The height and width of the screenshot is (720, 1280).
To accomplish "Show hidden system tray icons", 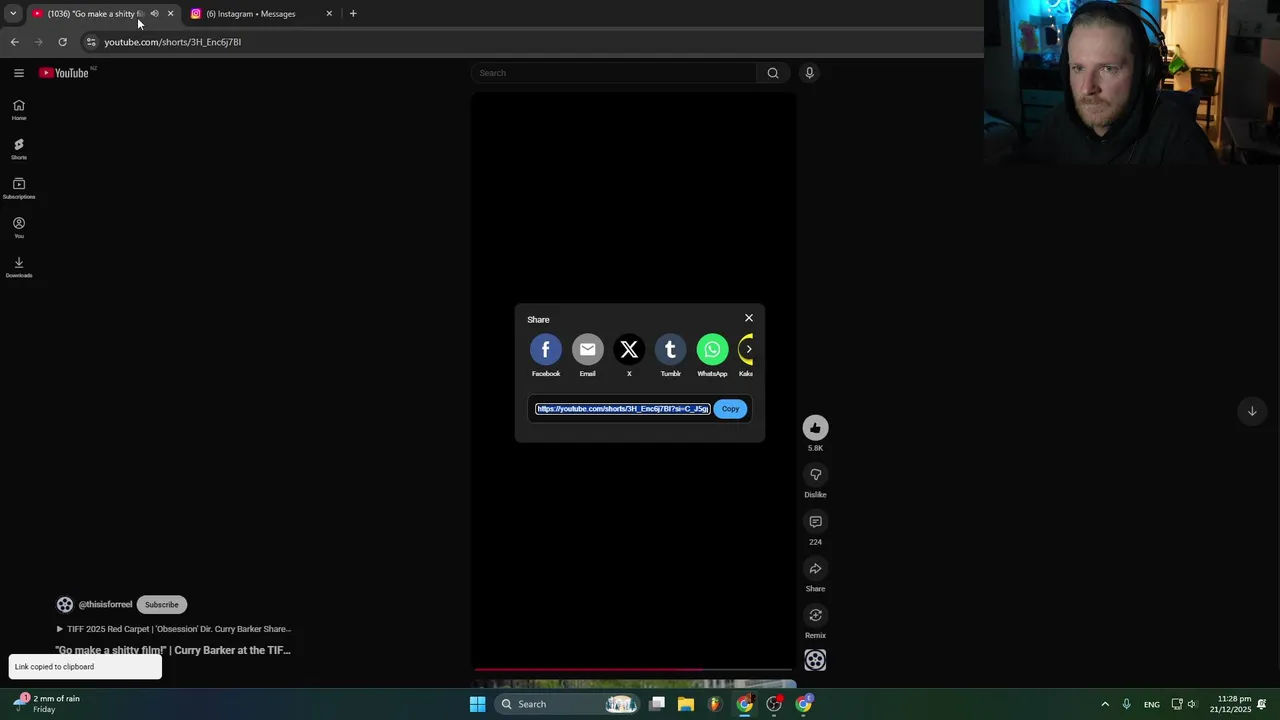I will 1105,704.
